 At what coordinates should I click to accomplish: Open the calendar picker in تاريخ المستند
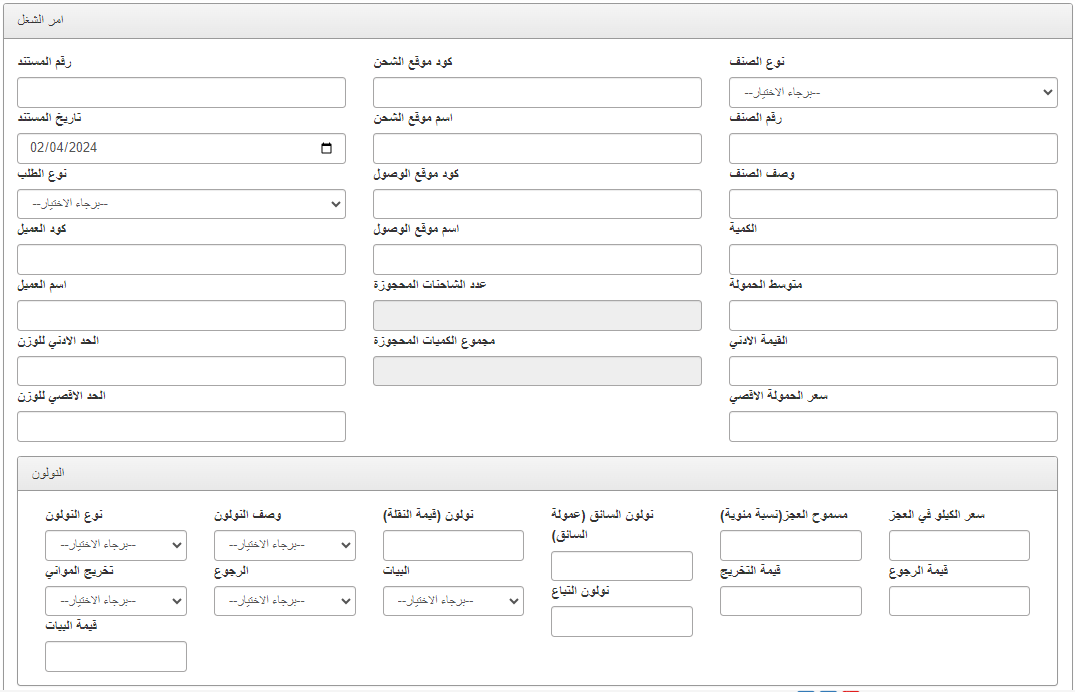pyautogui.click(x=326, y=149)
